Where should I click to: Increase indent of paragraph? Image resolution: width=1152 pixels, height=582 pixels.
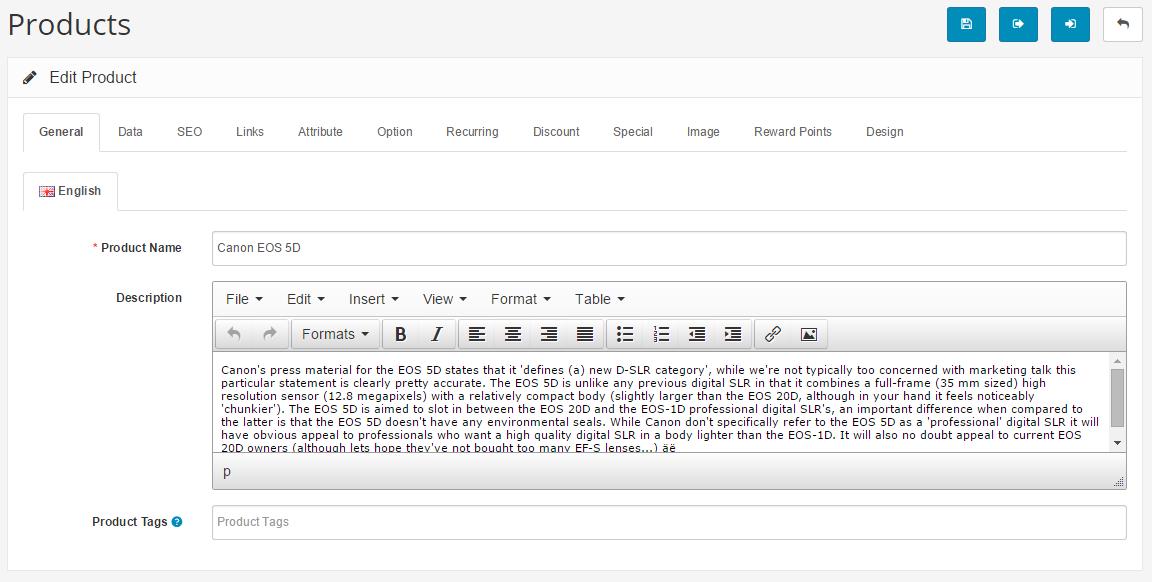(x=733, y=334)
